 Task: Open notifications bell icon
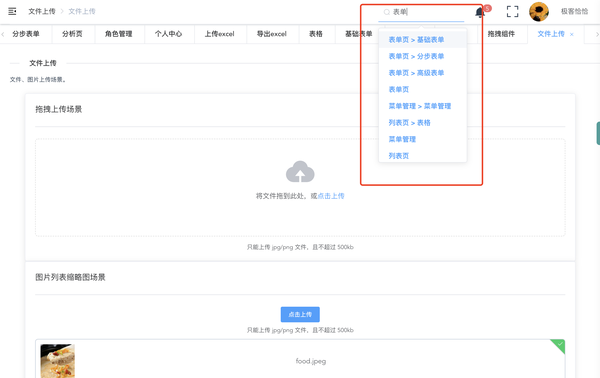[480, 12]
